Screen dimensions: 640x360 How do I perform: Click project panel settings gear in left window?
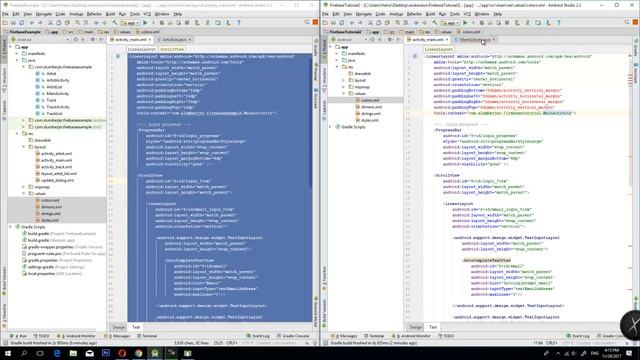[x=93, y=40]
